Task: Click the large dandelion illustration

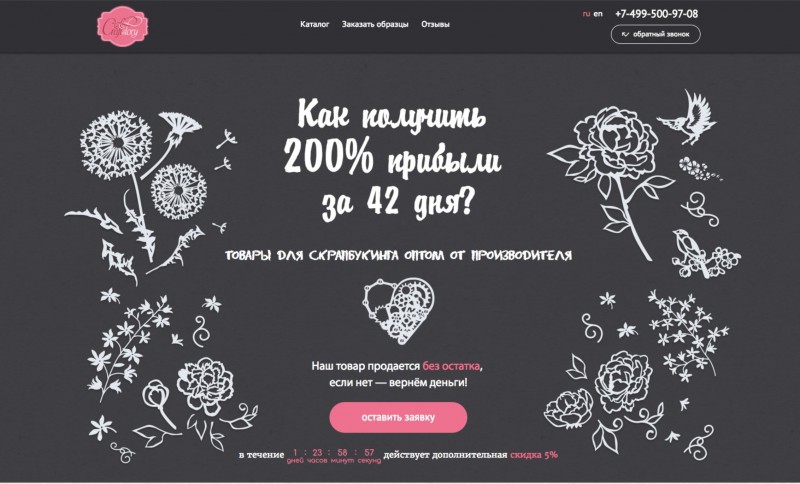Action: (116, 145)
